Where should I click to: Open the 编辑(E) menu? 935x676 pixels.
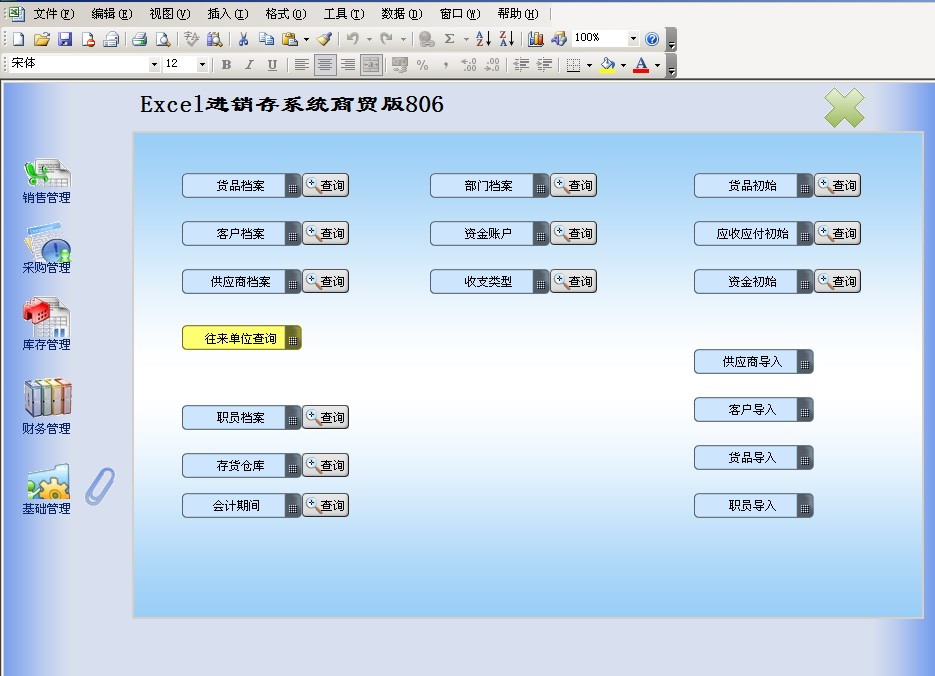(x=112, y=14)
